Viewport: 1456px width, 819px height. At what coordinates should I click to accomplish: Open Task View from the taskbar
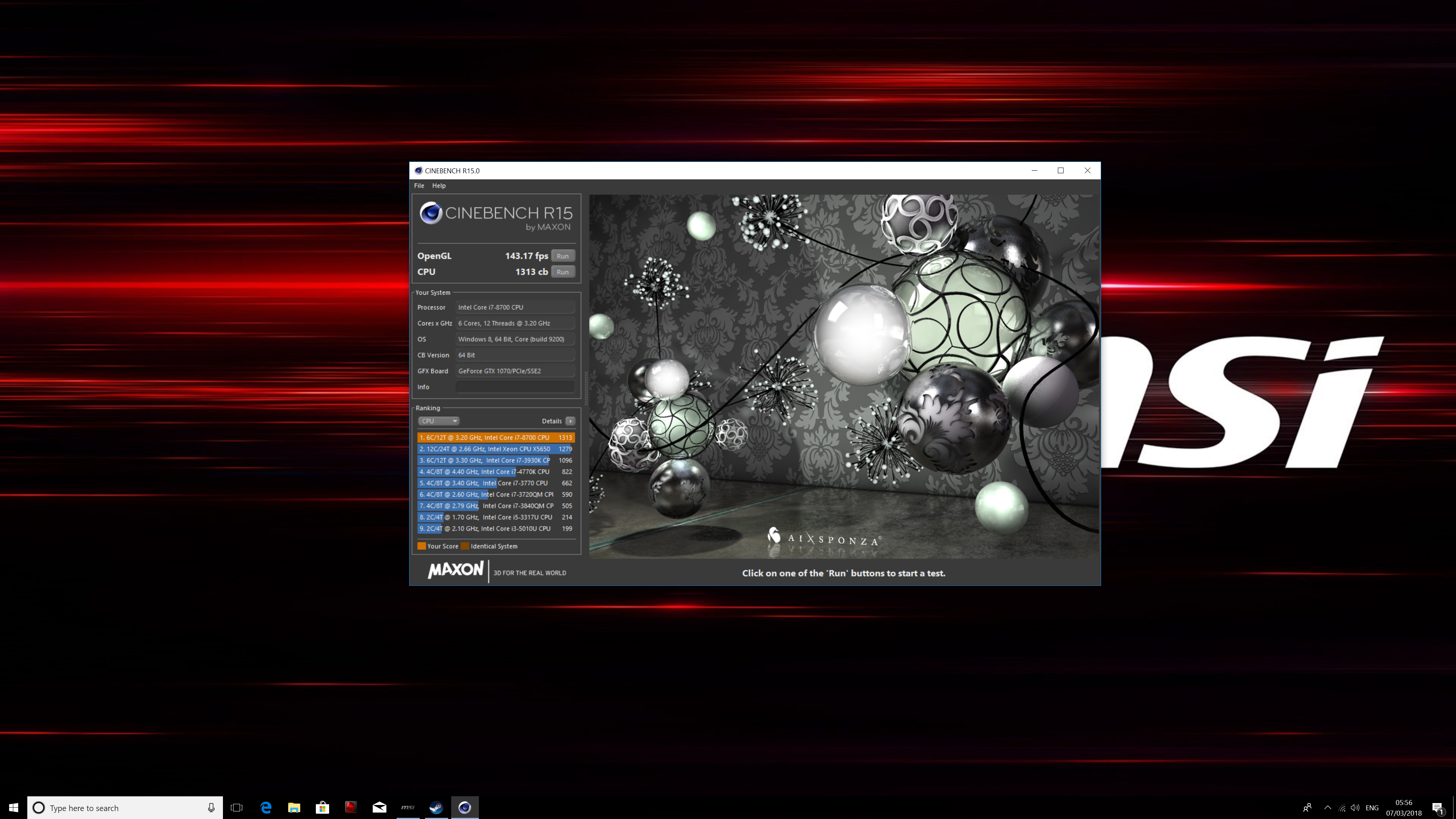237,807
